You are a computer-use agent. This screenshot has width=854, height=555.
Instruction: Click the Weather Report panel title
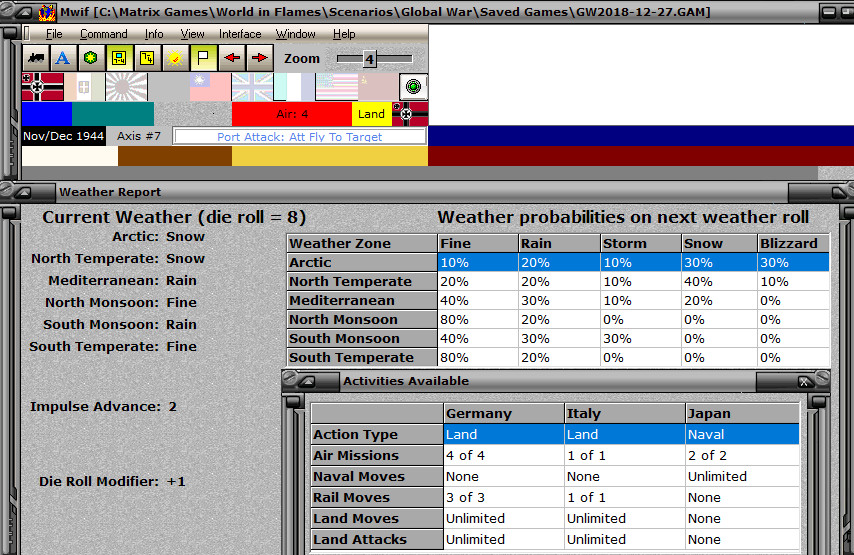tap(110, 192)
